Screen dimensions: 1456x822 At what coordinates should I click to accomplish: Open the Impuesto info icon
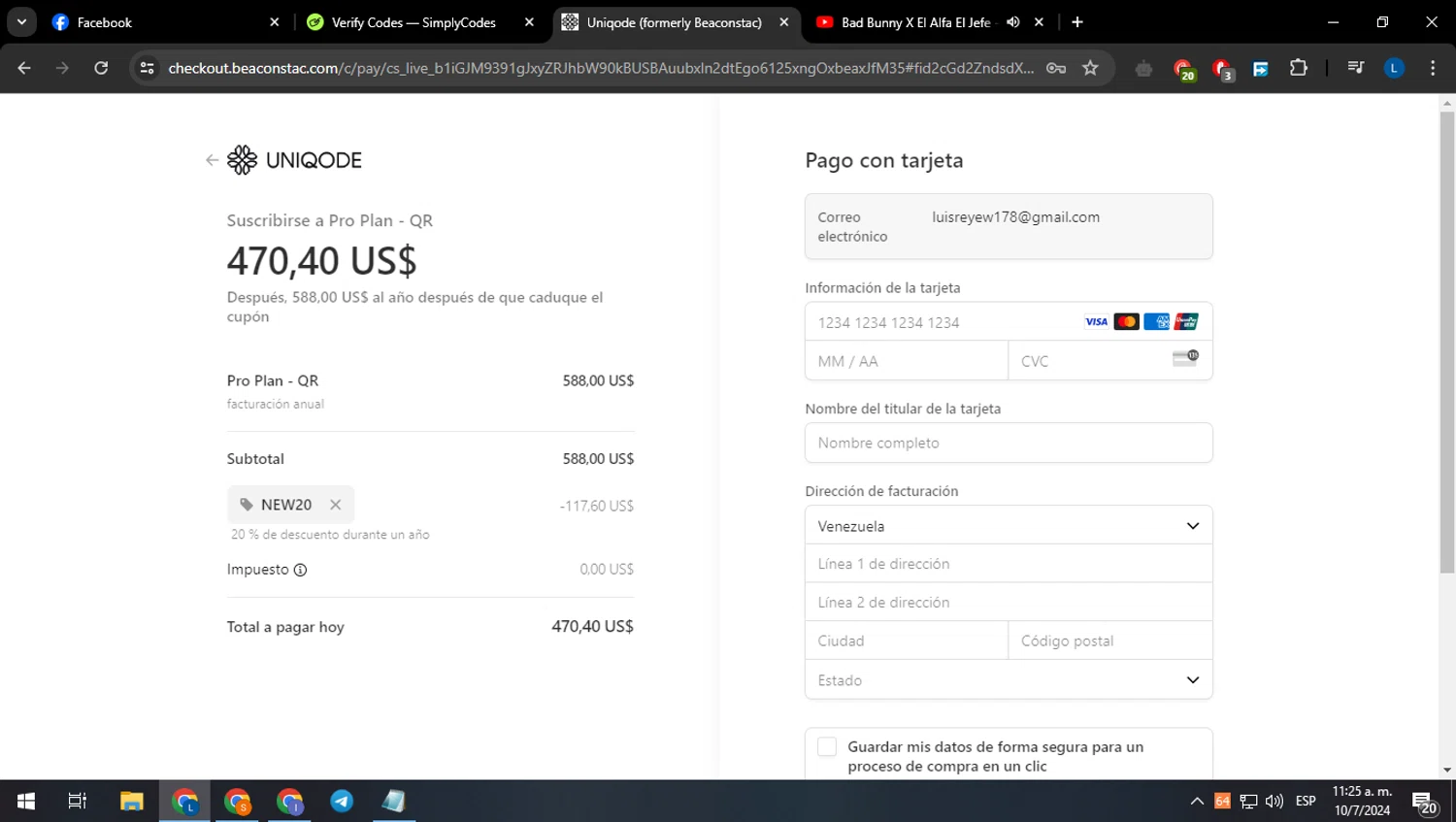[300, 570]
